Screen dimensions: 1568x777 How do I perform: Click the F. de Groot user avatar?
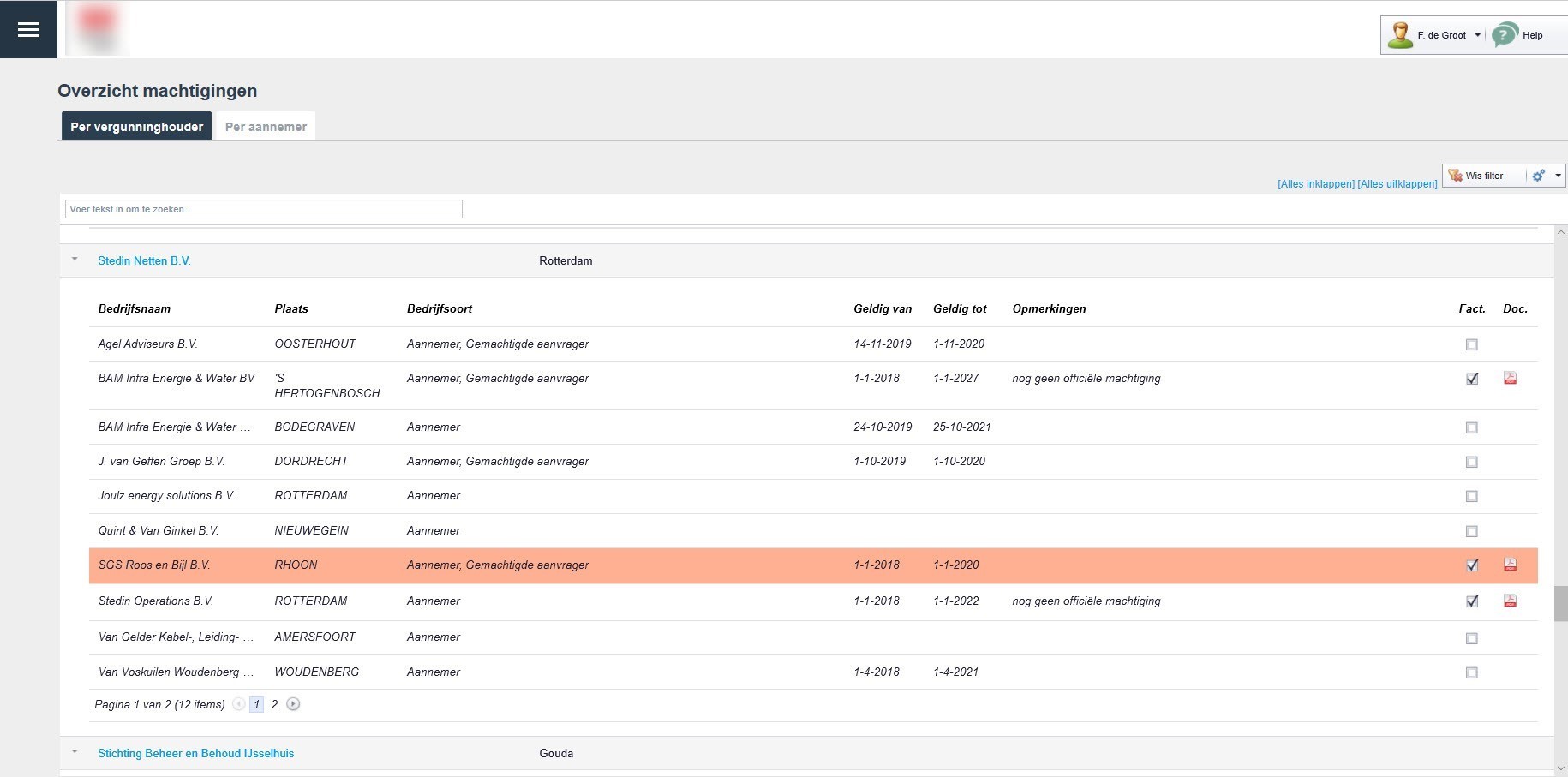click(x=1400, y=35)
